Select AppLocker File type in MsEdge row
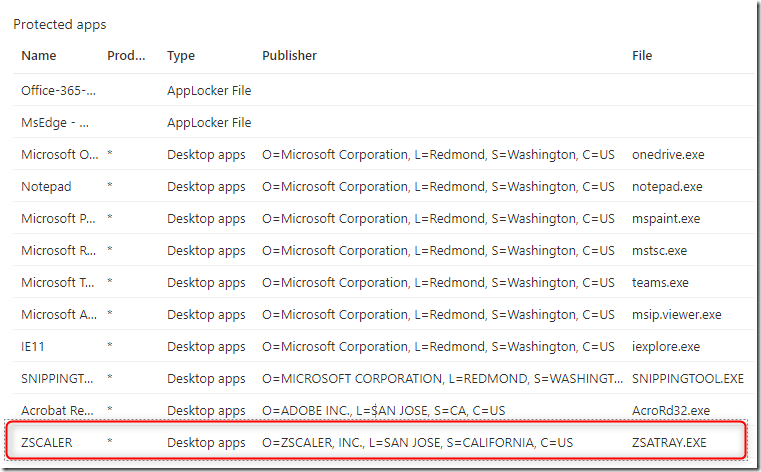The image size is (761, 472). click(209, 123)
